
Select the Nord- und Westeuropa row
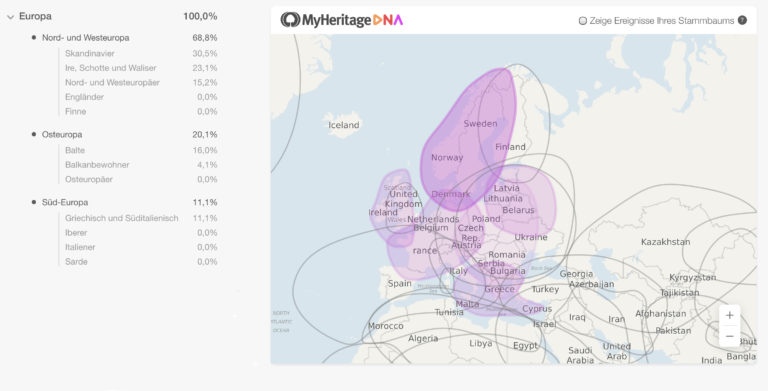124,38
